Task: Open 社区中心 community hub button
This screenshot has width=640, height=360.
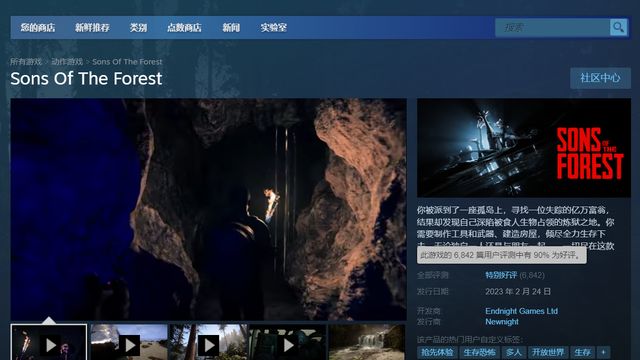Action: point(600,78)
